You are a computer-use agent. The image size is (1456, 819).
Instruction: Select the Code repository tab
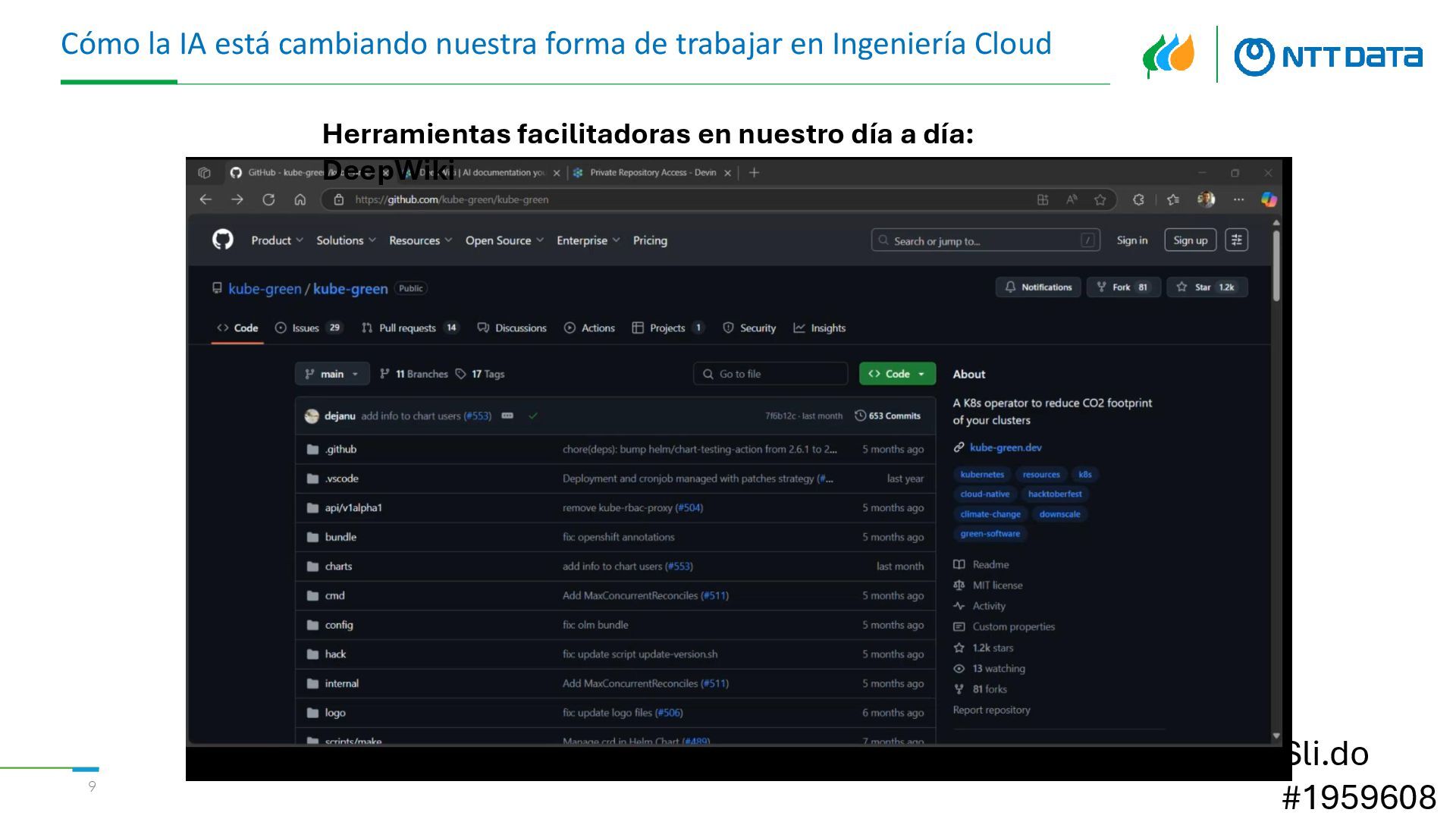tap(237, 328)
